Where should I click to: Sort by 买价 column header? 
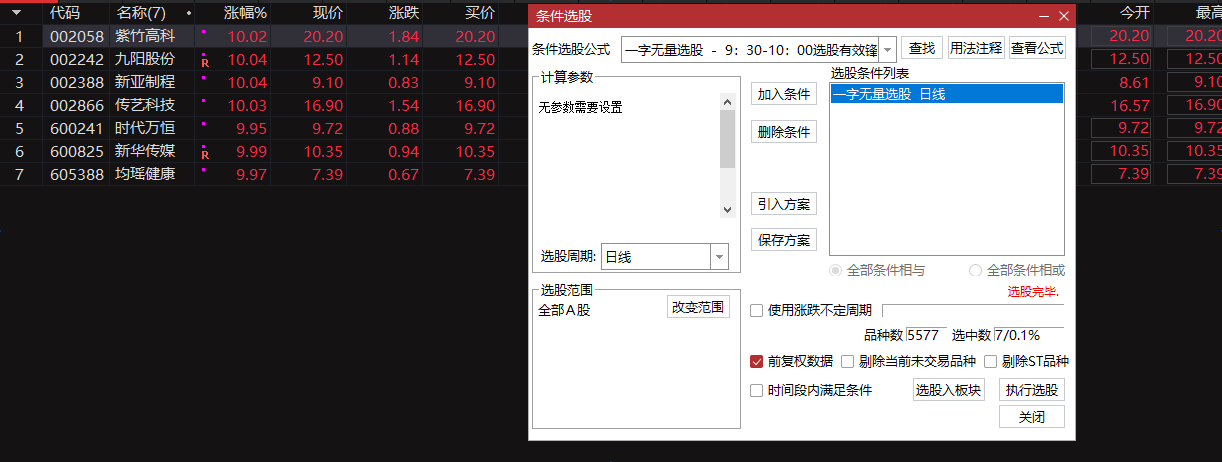pyautogui.click(x=480, y=13)
